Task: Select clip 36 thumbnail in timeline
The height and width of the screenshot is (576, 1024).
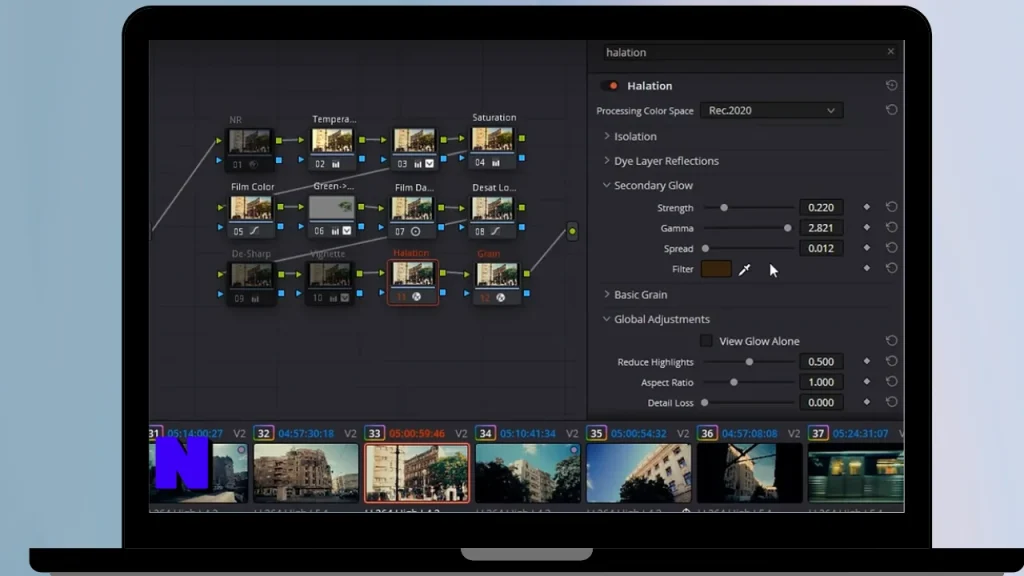Action: click(x=750, y=473)
